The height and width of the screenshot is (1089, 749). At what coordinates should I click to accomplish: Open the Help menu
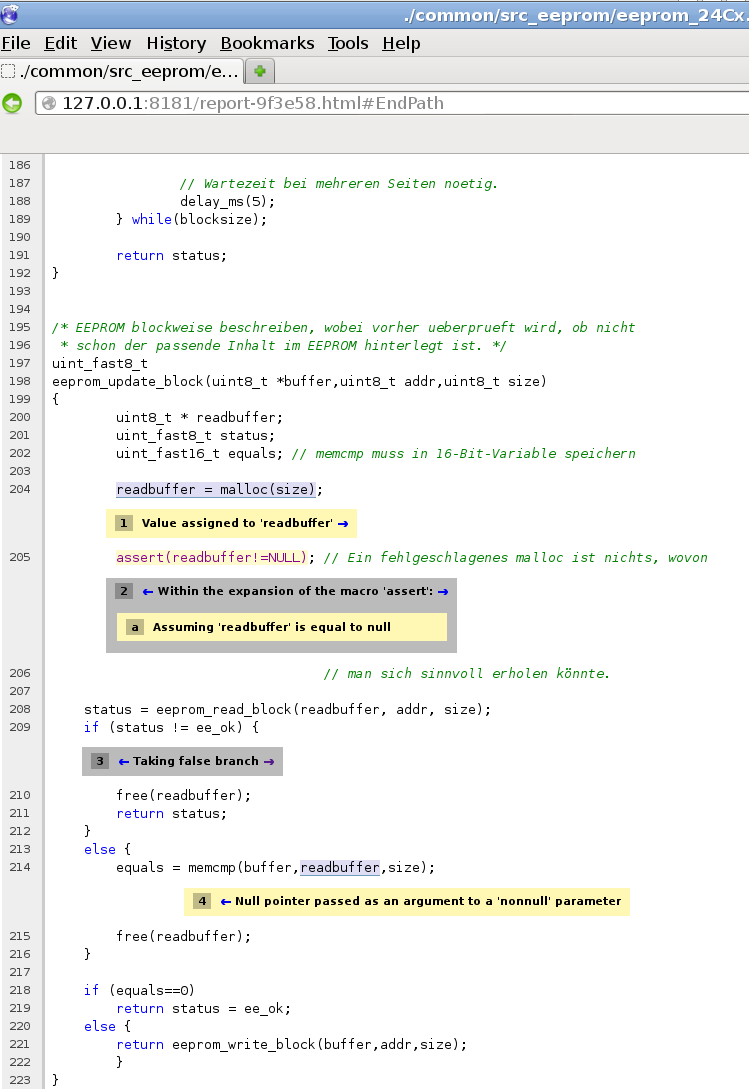point(401,43)
